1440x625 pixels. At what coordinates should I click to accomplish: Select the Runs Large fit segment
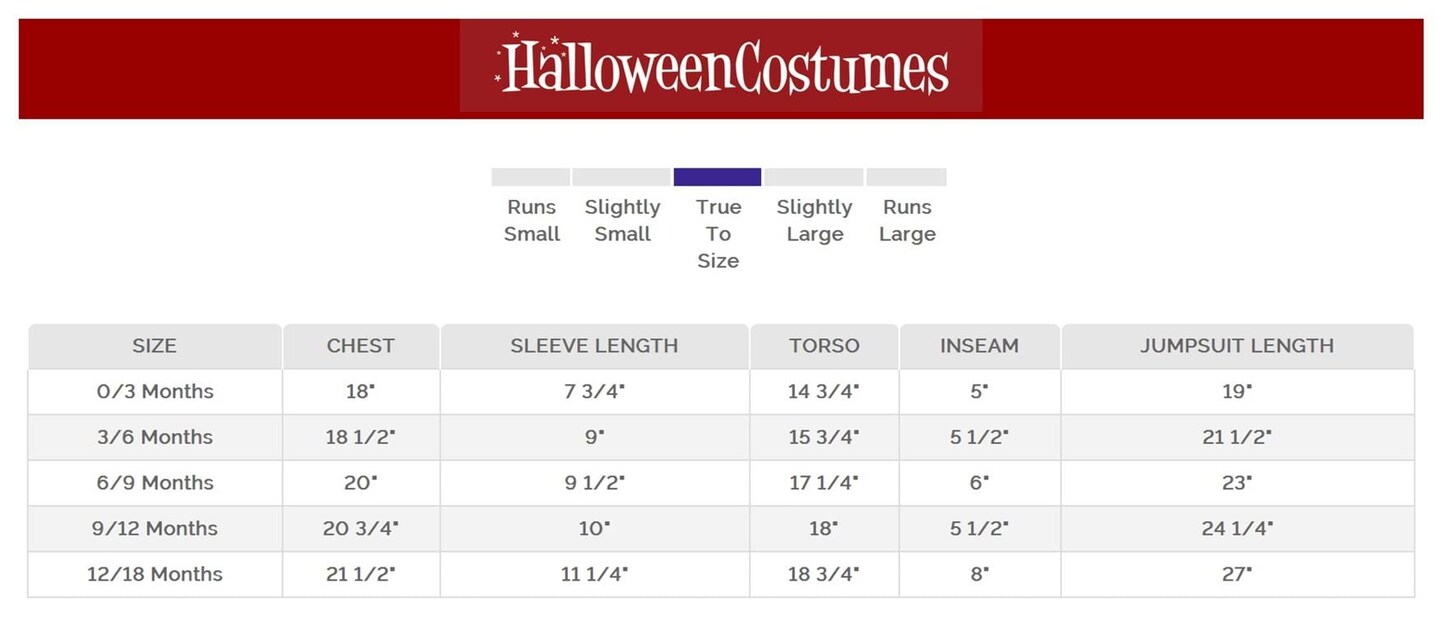[x=906, y=177]
